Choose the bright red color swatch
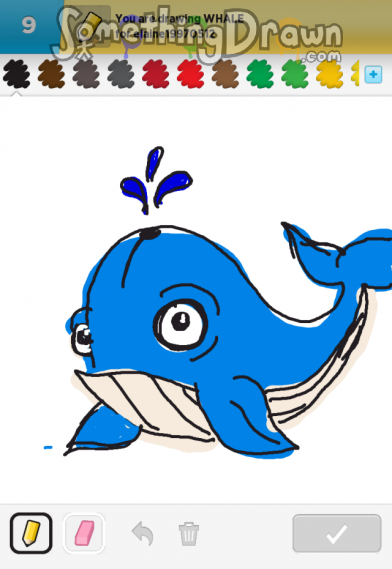Viewport: 392px width, 569px height. tap(191, 74)
